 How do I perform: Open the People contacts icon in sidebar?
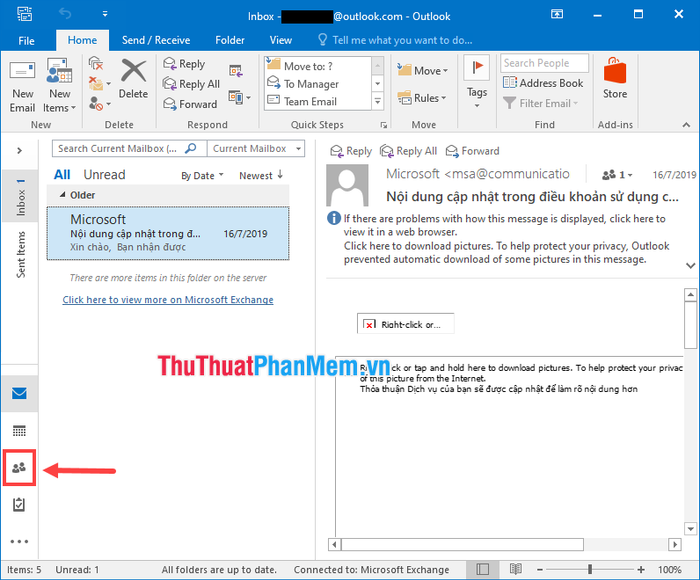[19, 467]
